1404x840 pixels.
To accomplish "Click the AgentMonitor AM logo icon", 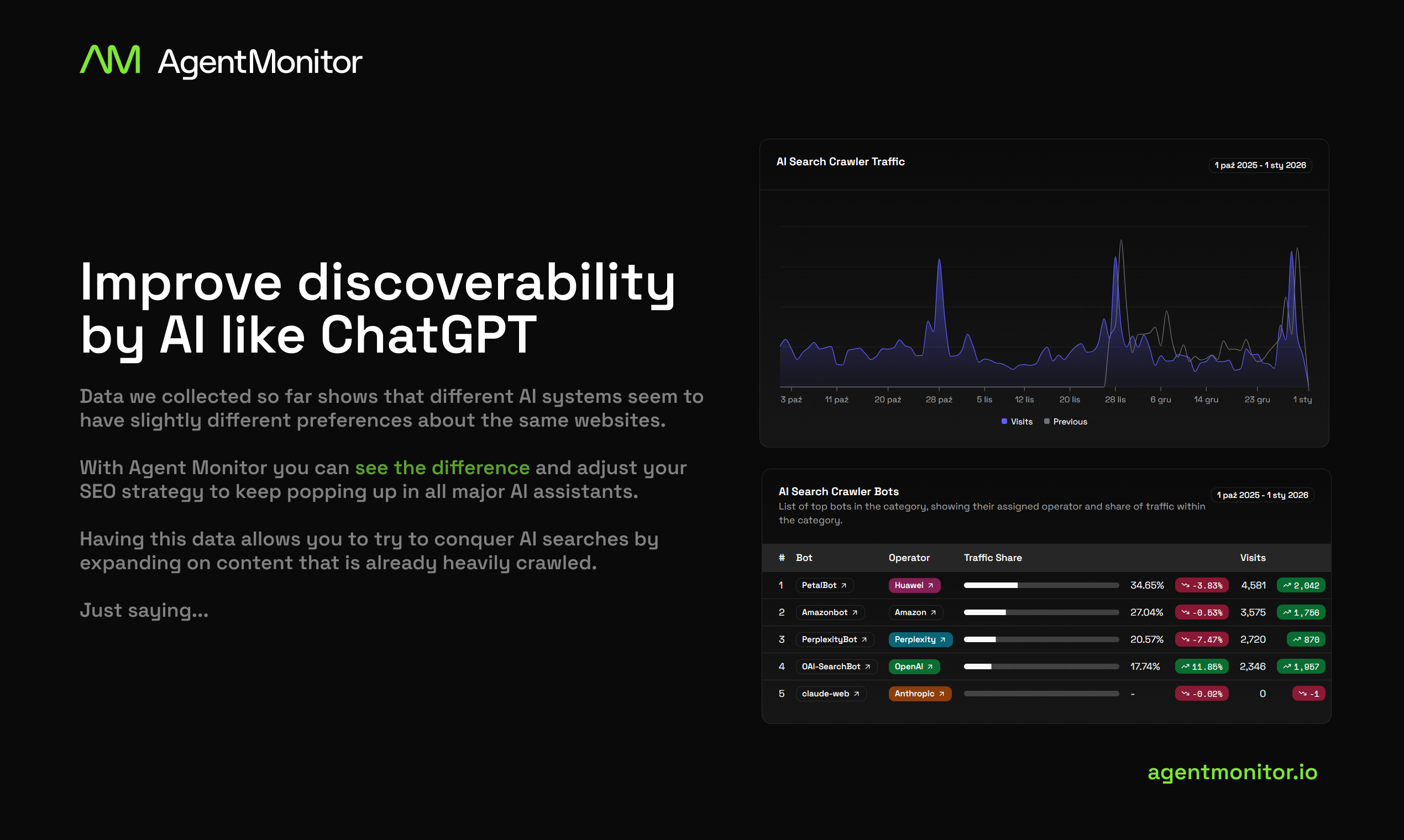I will click(111, 60).
